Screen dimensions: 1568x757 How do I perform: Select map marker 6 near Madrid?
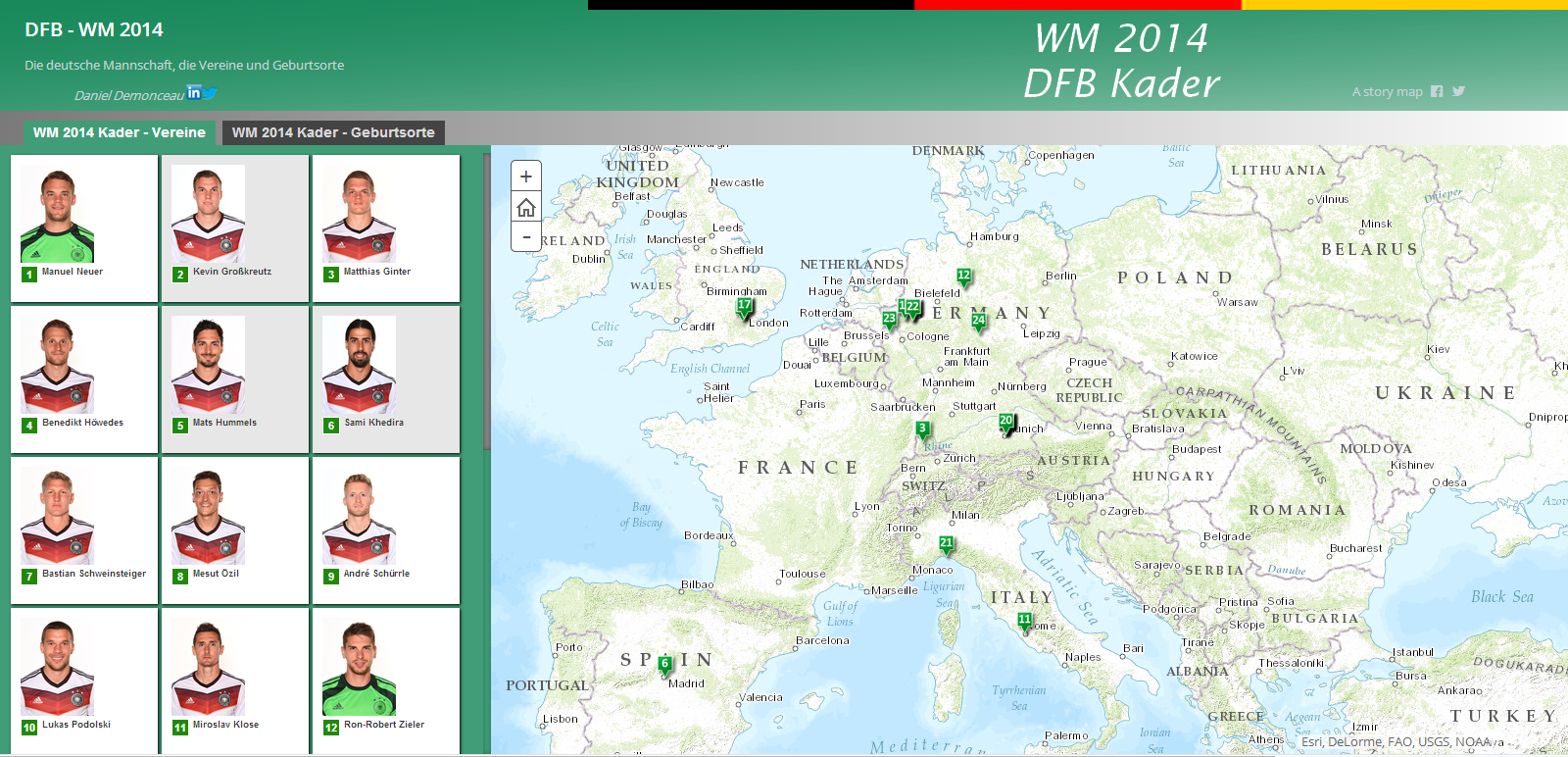pyautogui.click(x=665, y=666)
